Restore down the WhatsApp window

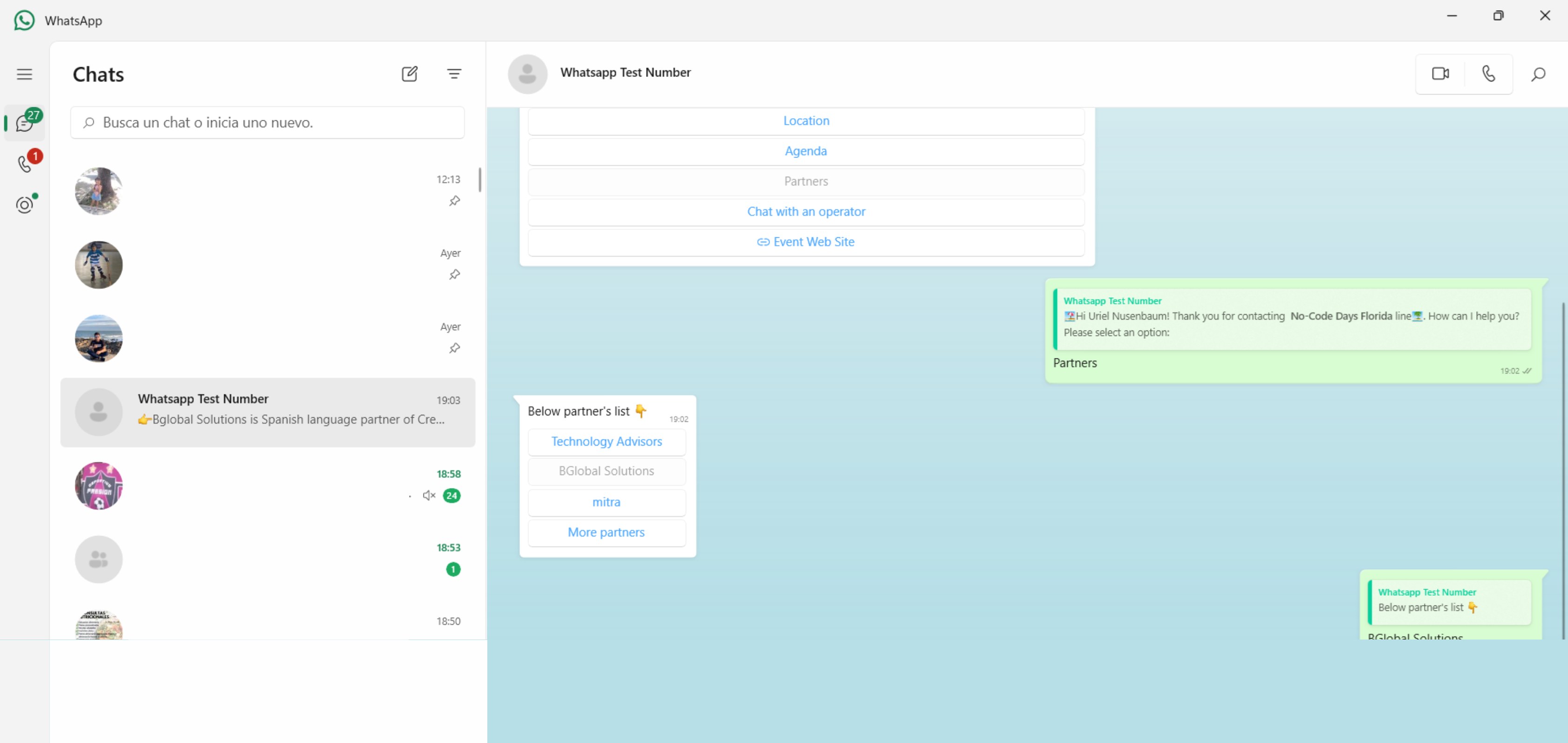[1498, 16]
